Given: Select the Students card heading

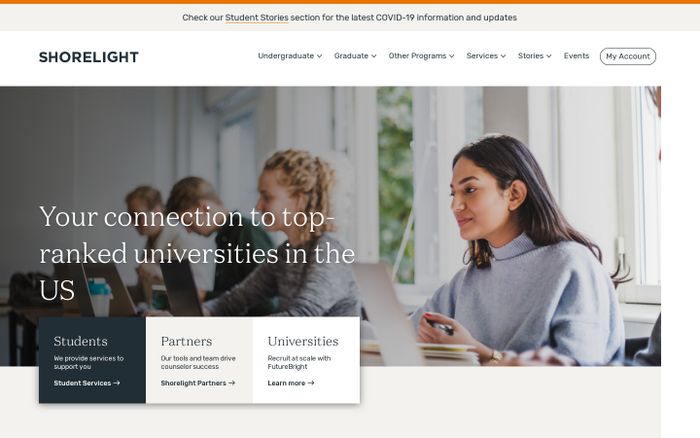Looking at the screenshot, I should (81, 341).
